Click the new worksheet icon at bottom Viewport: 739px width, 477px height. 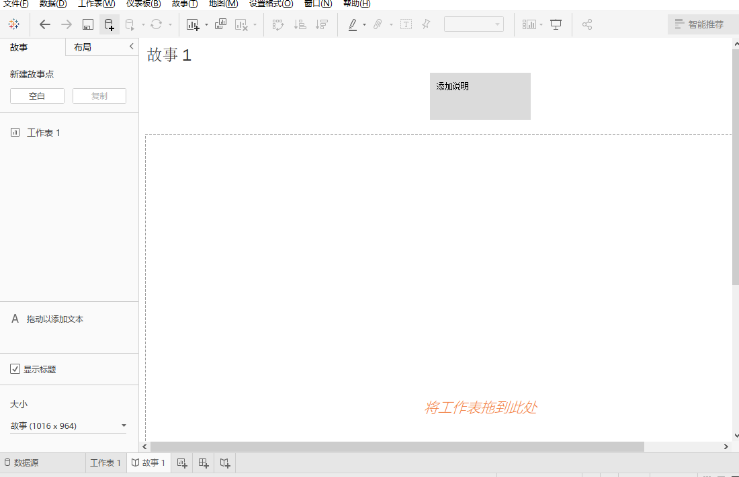[x=183, y=463]
